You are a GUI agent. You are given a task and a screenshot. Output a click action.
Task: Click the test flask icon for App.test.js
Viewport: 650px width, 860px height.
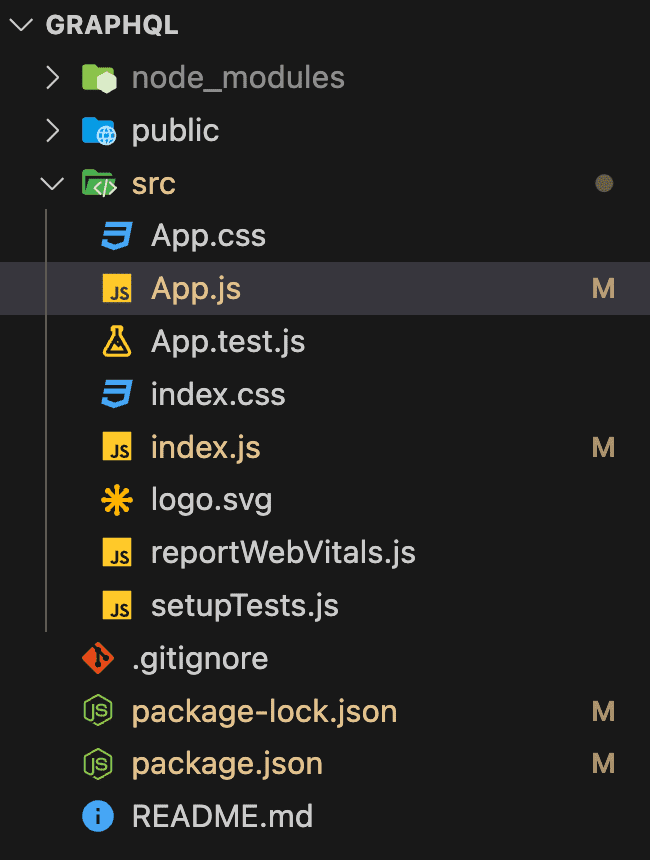[x=118, y=343]
